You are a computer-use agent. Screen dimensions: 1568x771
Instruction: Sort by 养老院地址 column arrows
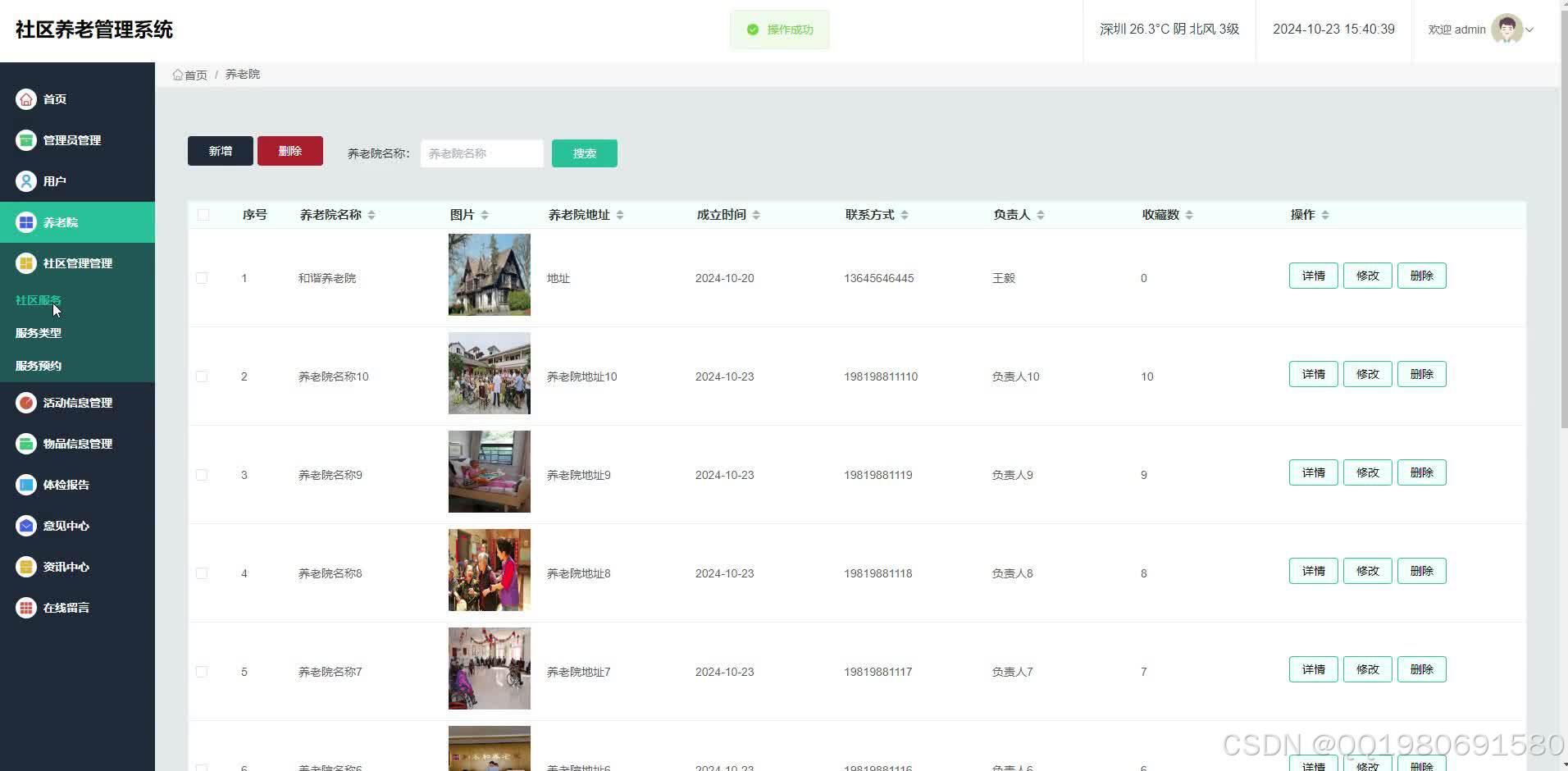(x=620, y=215)
